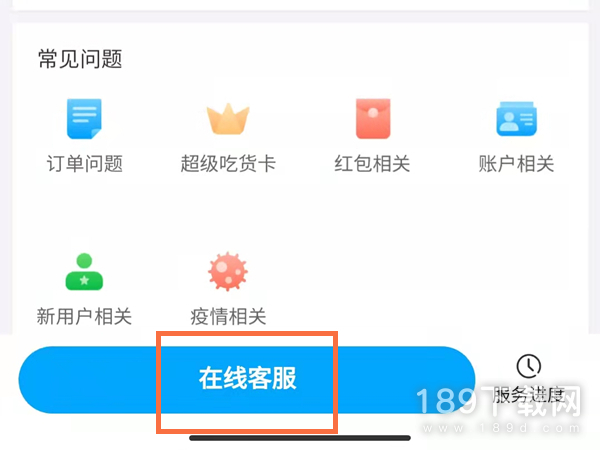The image size is (600, 450).
Task: Tap the green person 新用户相关 icon
Action: 84,272
